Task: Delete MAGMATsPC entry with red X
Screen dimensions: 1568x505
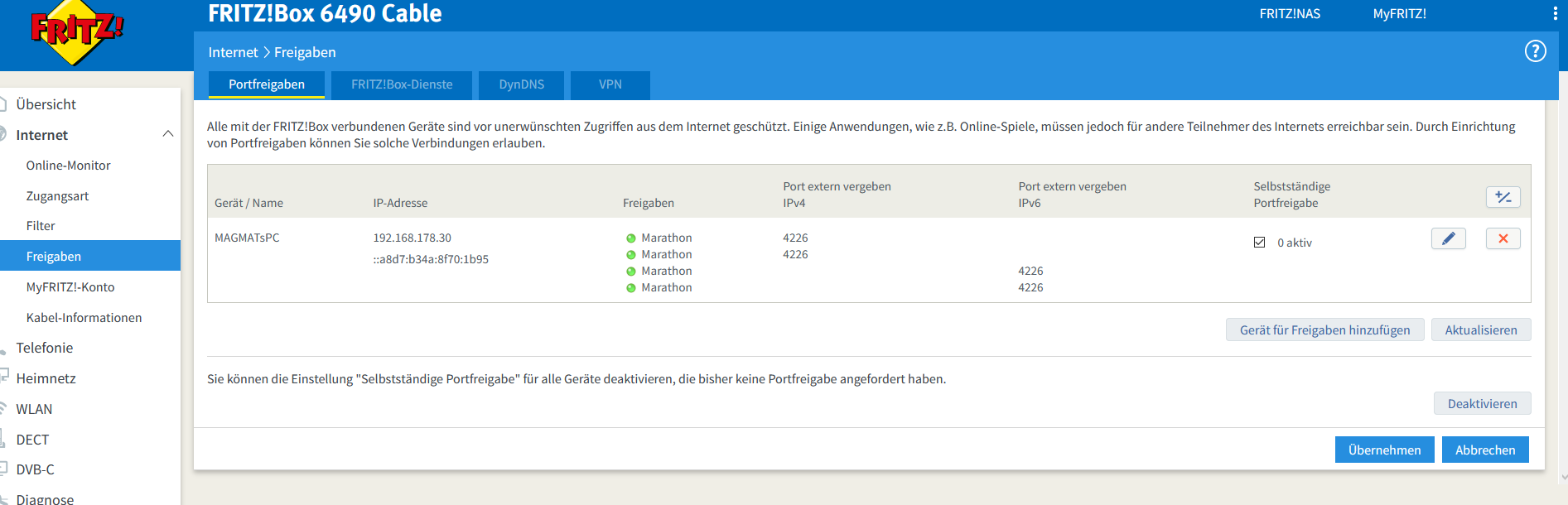Action: 1503,238
